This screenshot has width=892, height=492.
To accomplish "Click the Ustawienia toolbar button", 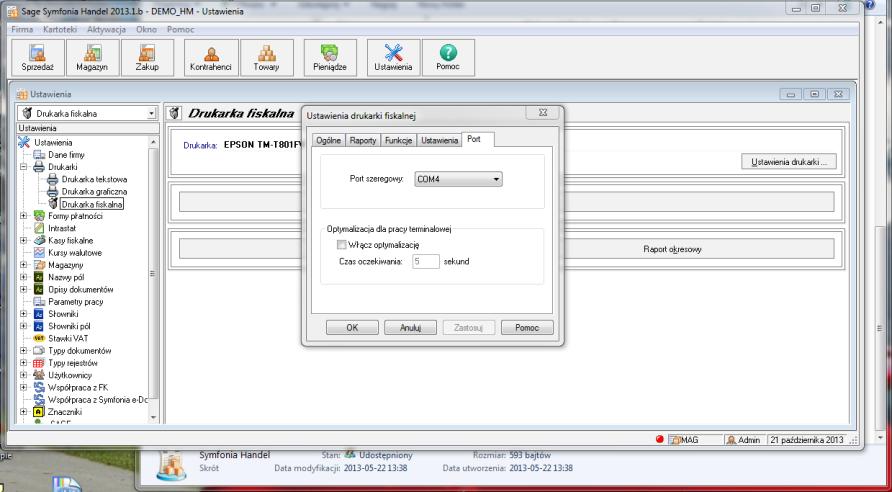I will (x=393, y=58).
